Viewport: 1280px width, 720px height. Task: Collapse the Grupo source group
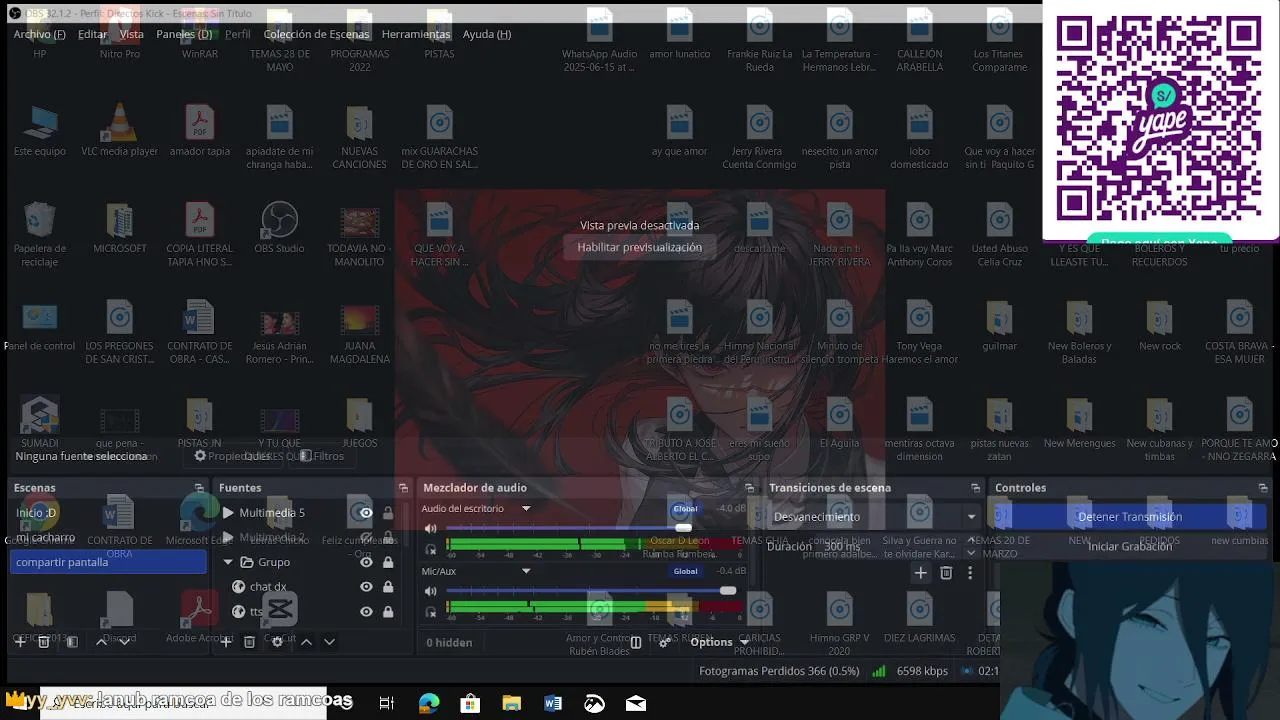click(x=228, y=562)
